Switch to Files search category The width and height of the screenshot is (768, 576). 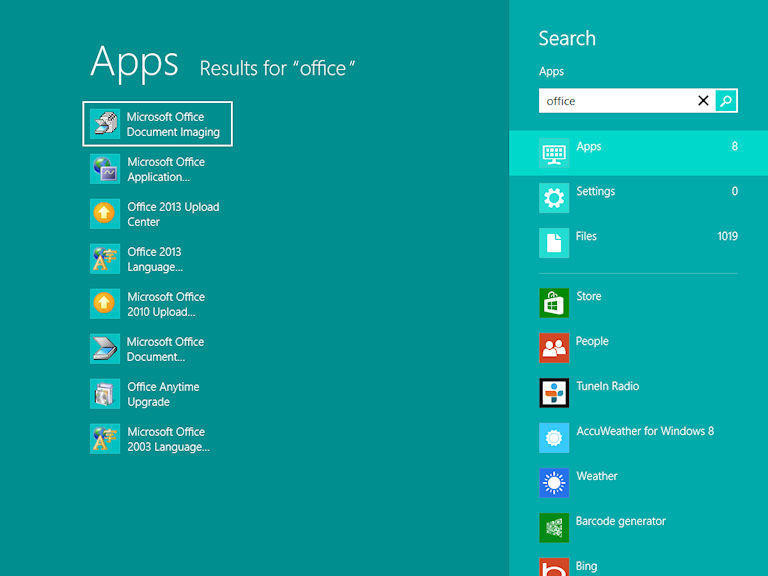[x=638, y=242]
